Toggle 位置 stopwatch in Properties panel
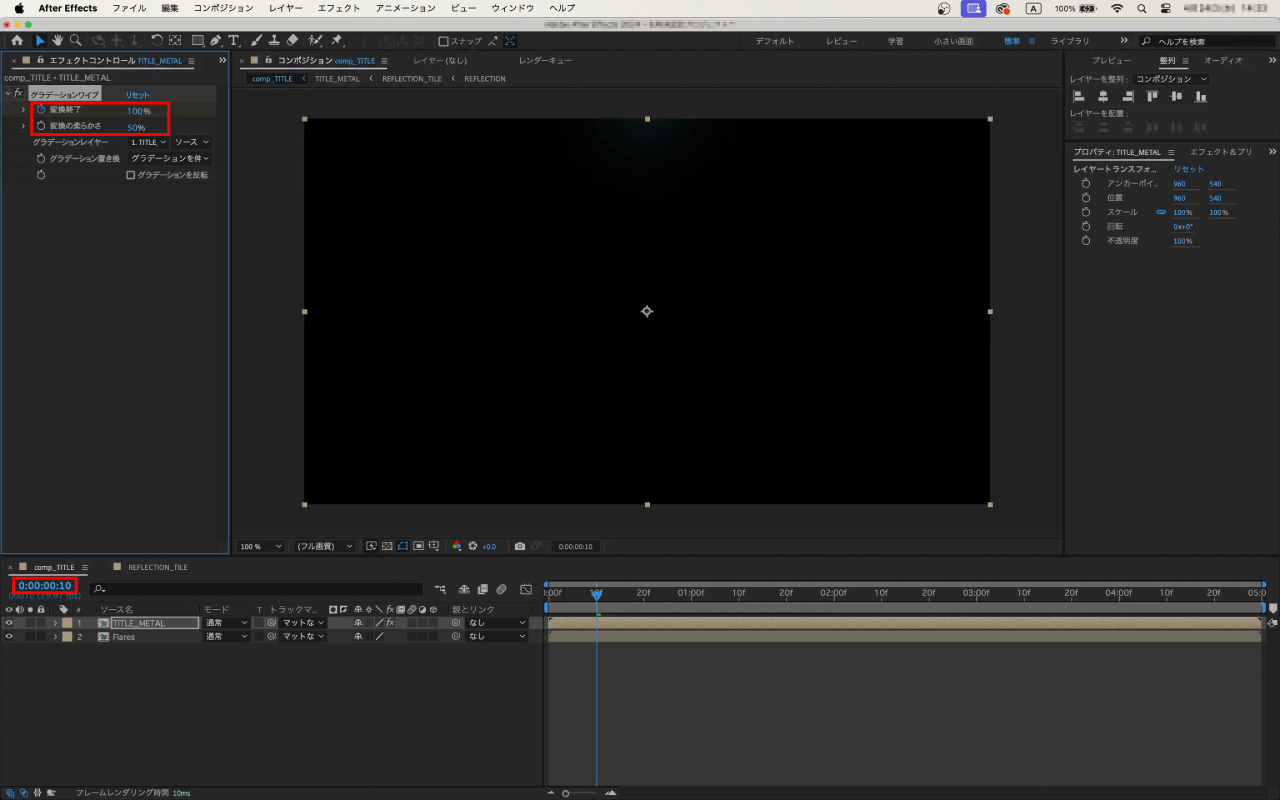Viewport: 1280px width, 800px height. click(x=1085, y=198)
